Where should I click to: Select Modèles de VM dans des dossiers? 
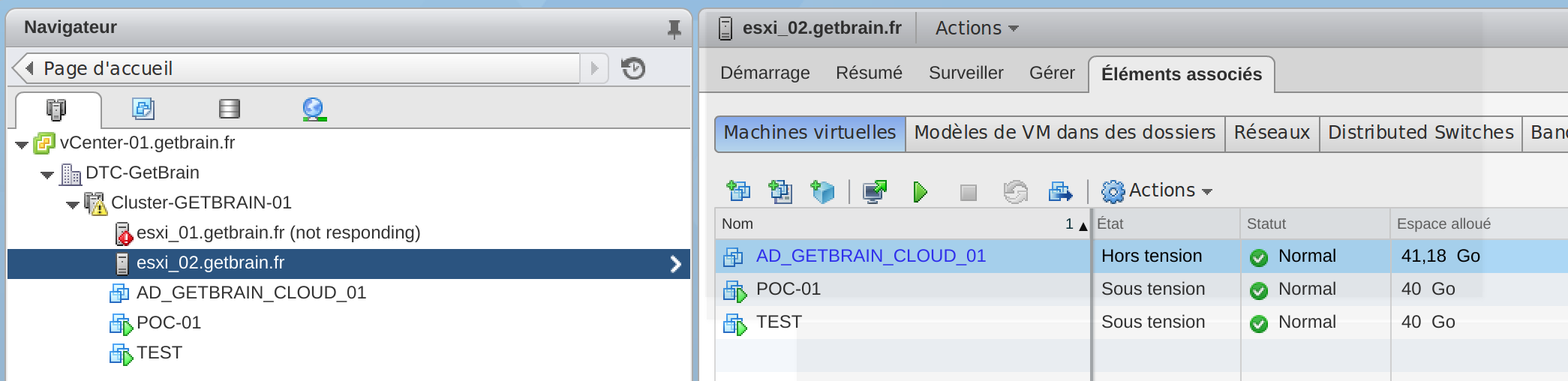pos(1065,133)
